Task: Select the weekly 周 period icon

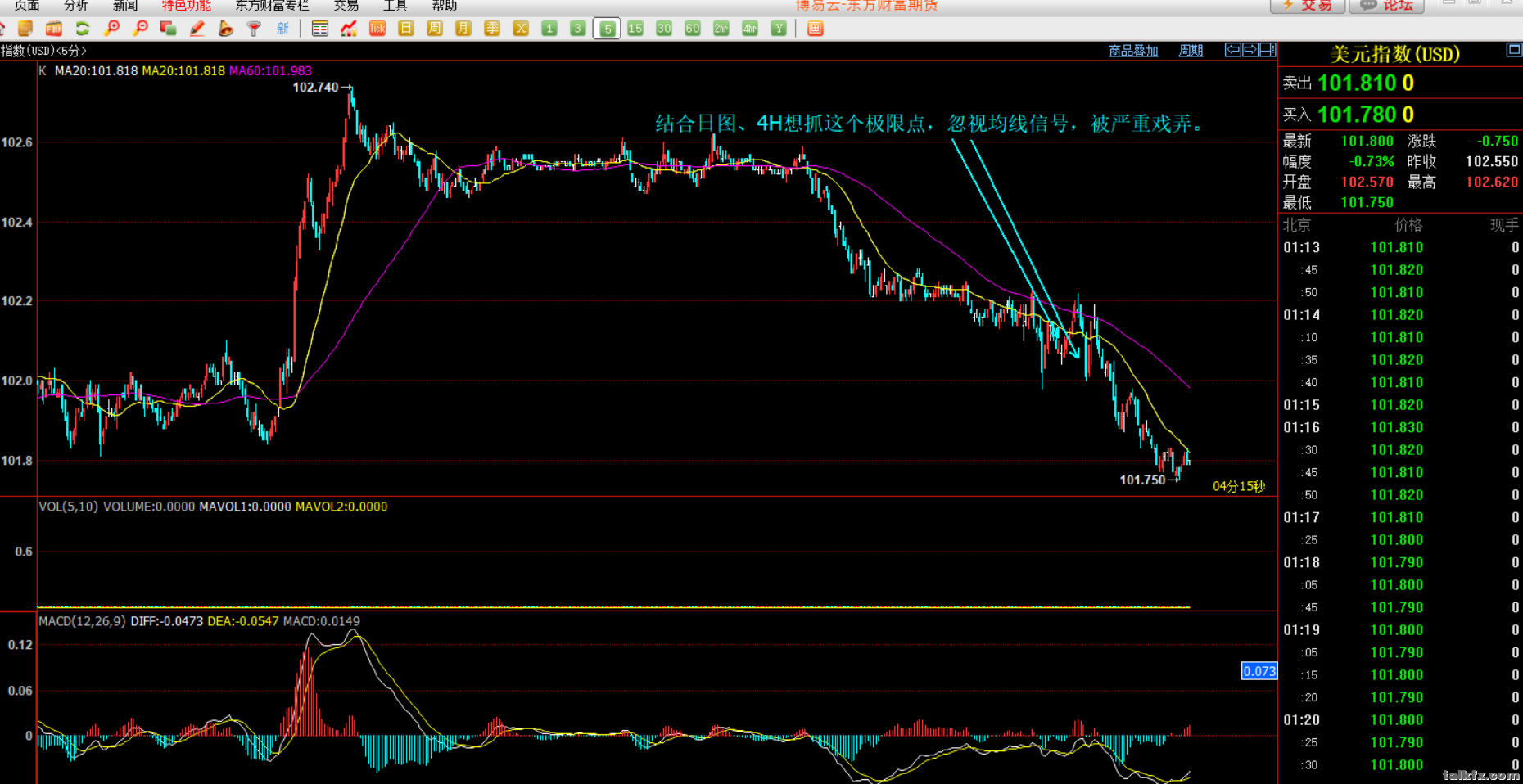Action: 435,29
